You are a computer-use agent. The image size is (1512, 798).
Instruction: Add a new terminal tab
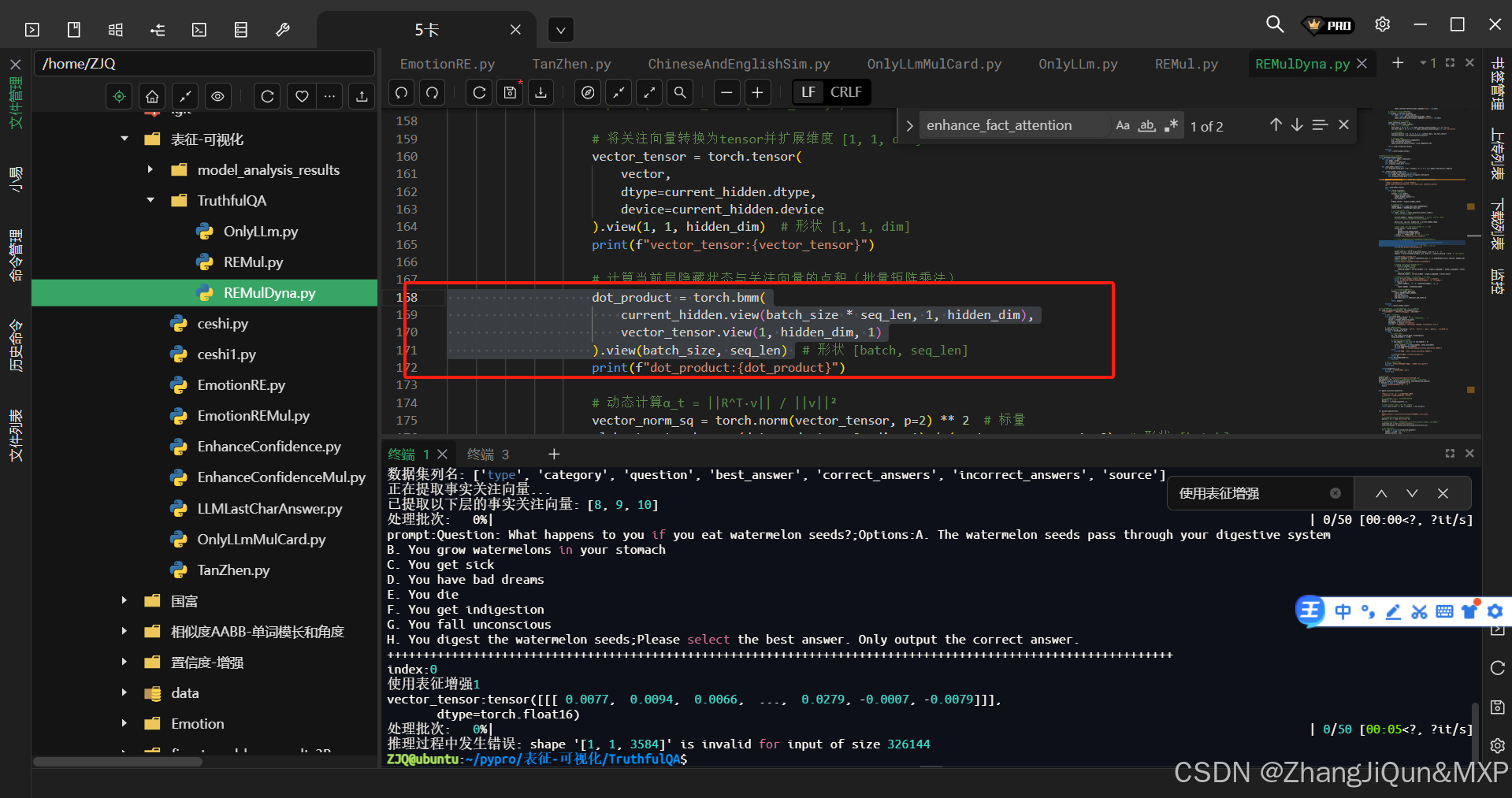(554, 454)
